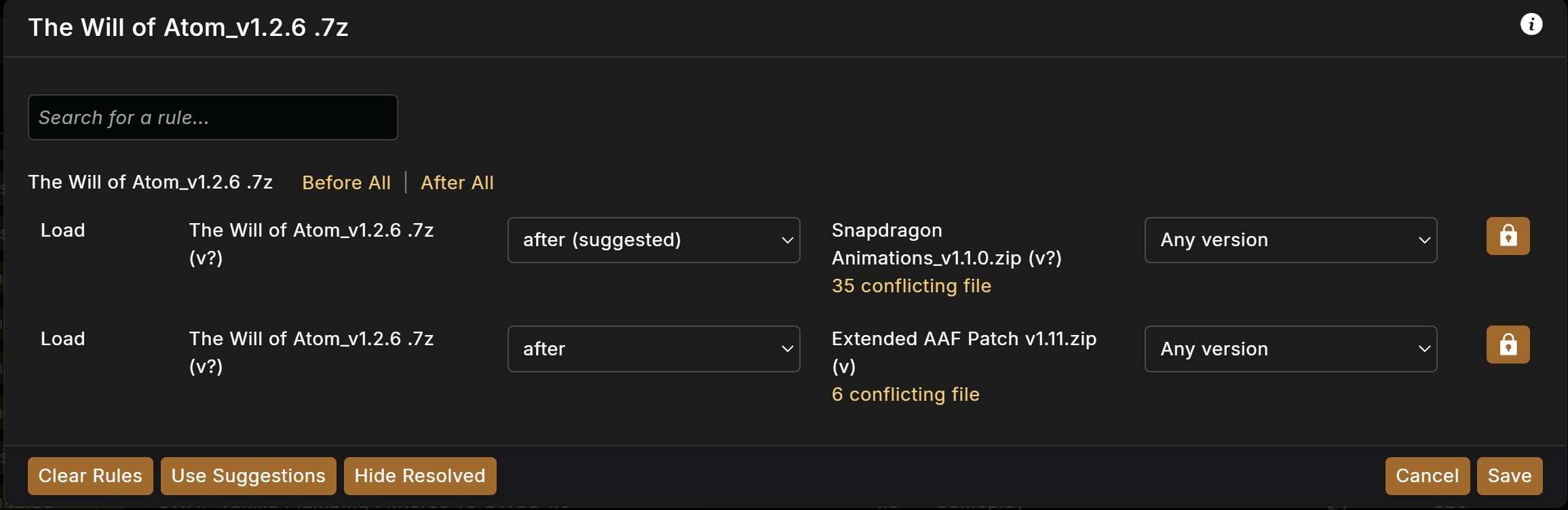Open the 'after' dropdown for Extended AAF Patch
The height and width of the screenshot is (510, 1568).
point(653,349)
